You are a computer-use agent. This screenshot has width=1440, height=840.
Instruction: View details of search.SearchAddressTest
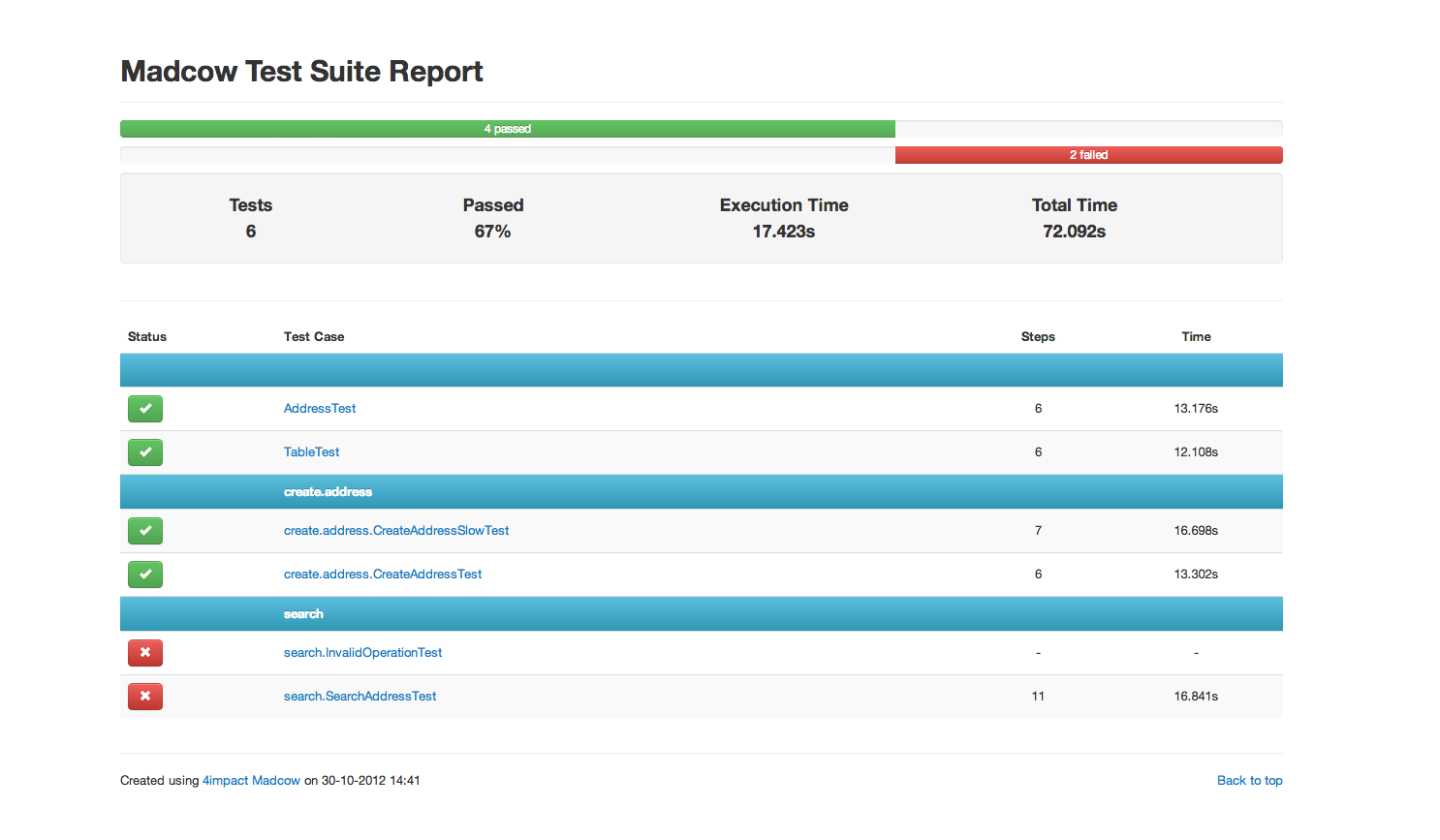tap(360, 696)
